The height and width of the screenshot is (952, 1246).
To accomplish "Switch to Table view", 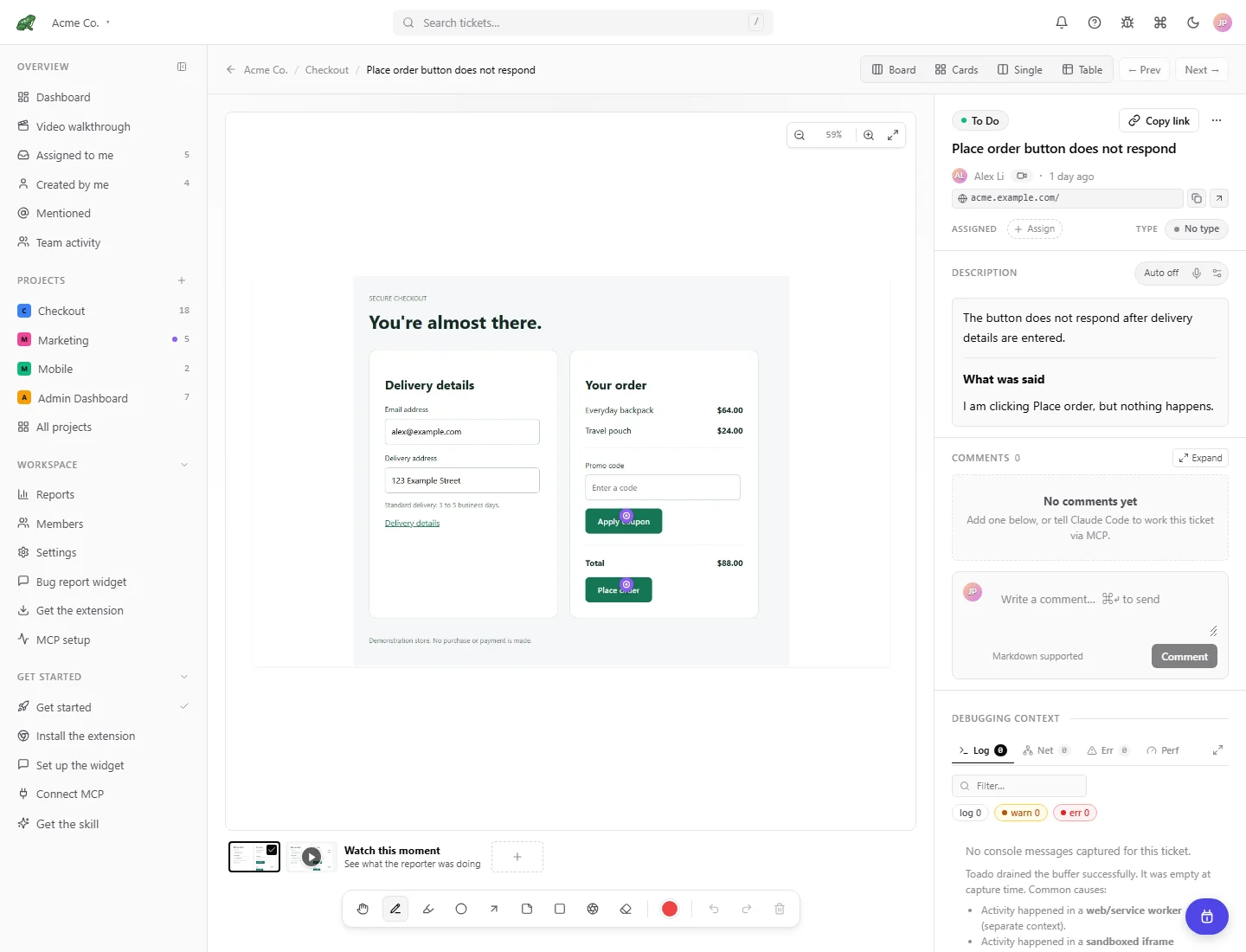I will pos(1082,70).
